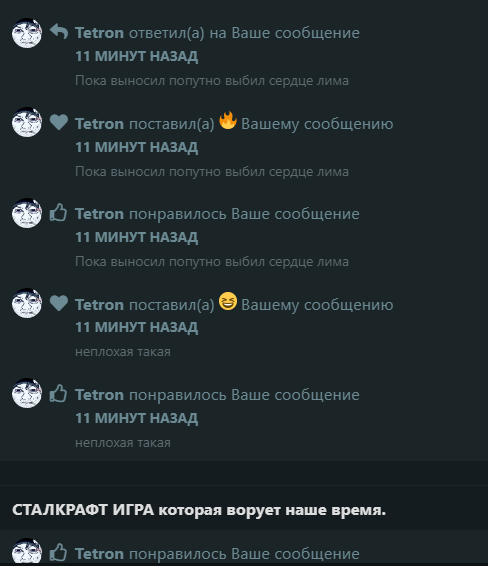This screenshot has width=488, height=566.
Task: Click the reply arrow icon in first notification
Action: point(59,31)
